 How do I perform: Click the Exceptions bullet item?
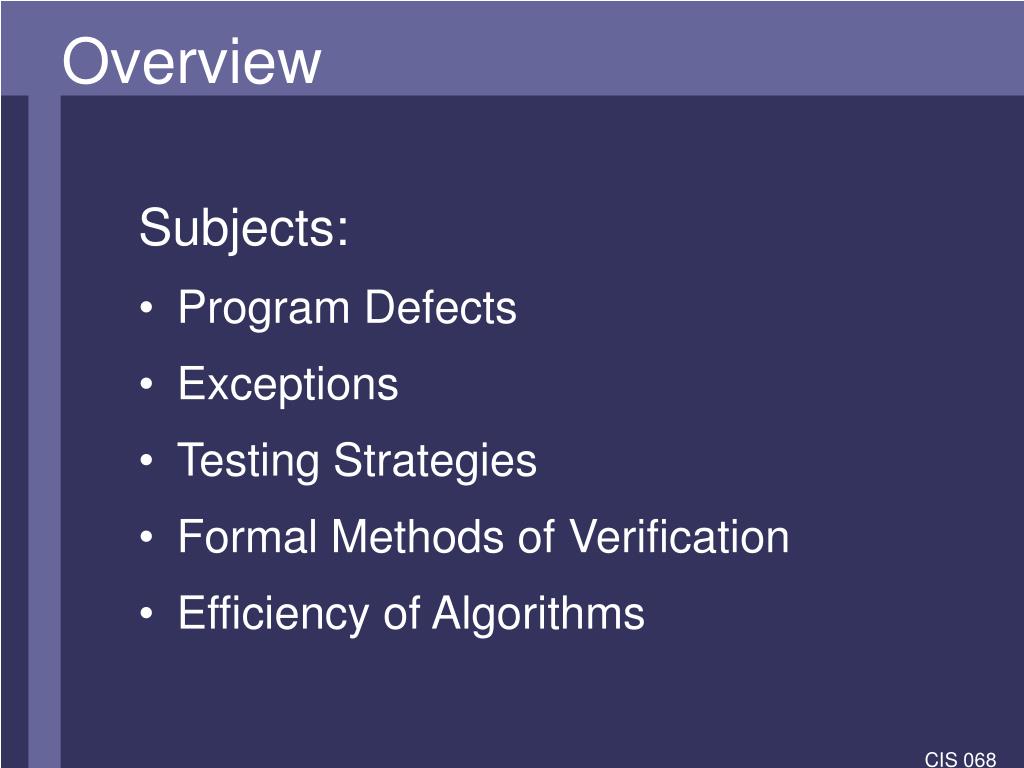[x=288, y=384]
